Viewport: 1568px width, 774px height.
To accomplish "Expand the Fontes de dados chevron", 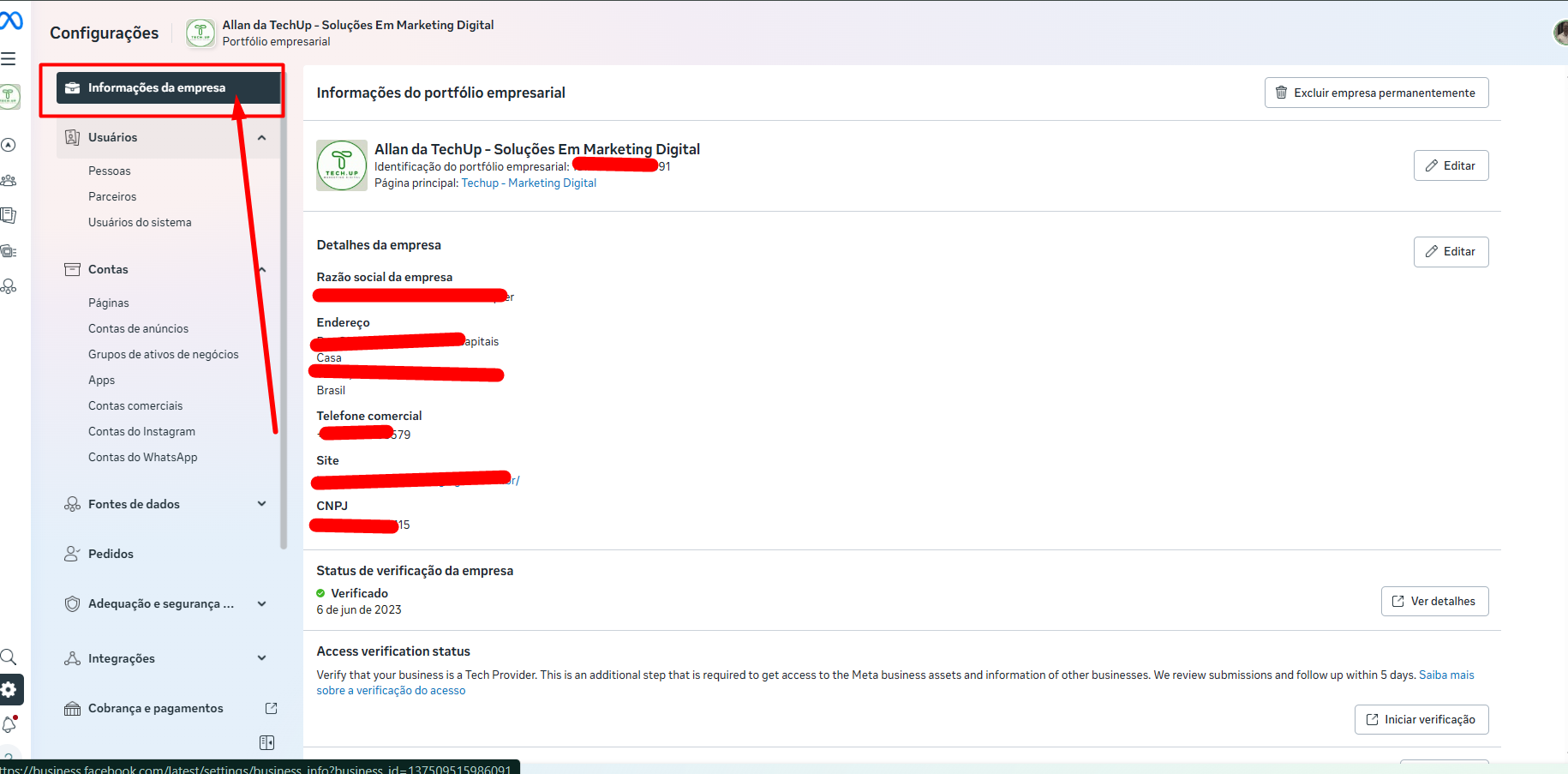I will coord(262,504).
